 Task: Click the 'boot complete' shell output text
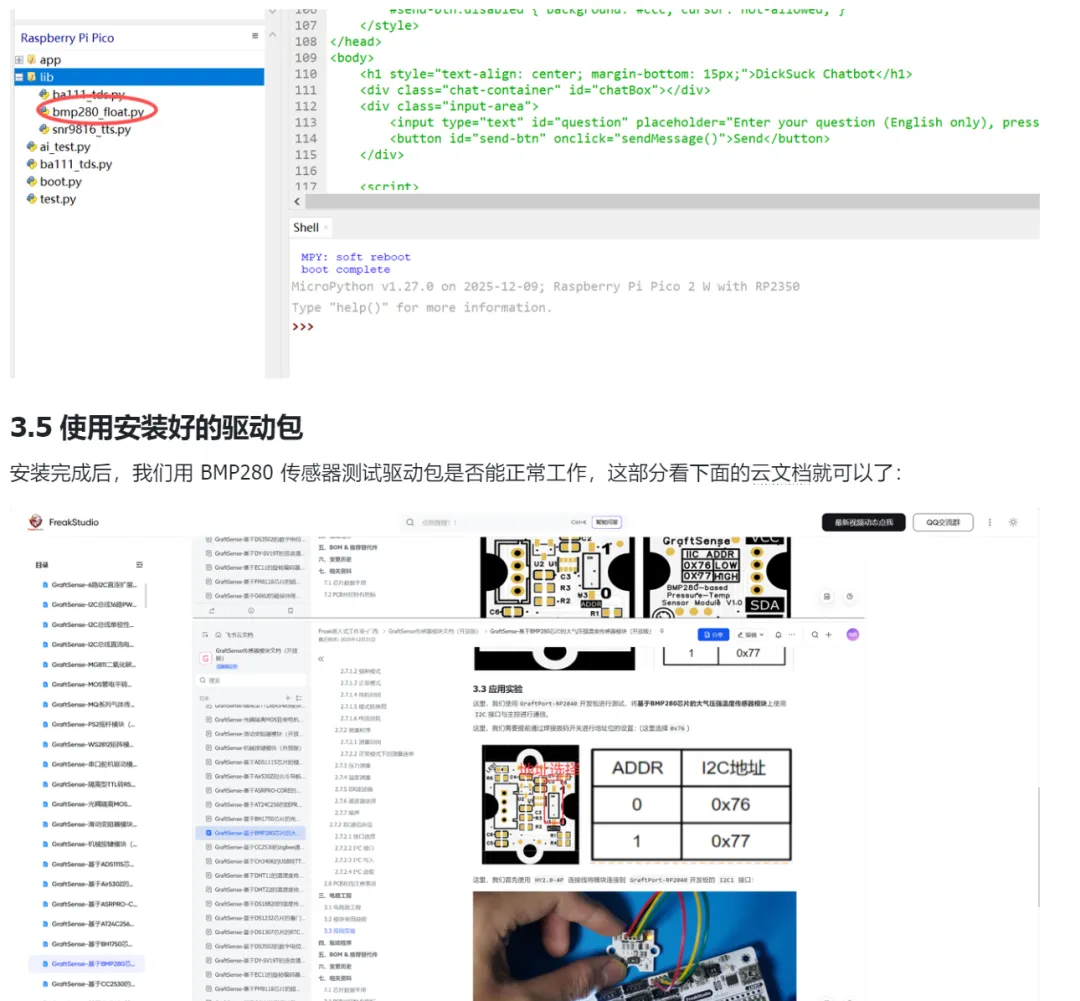click(x=345, y=269)
